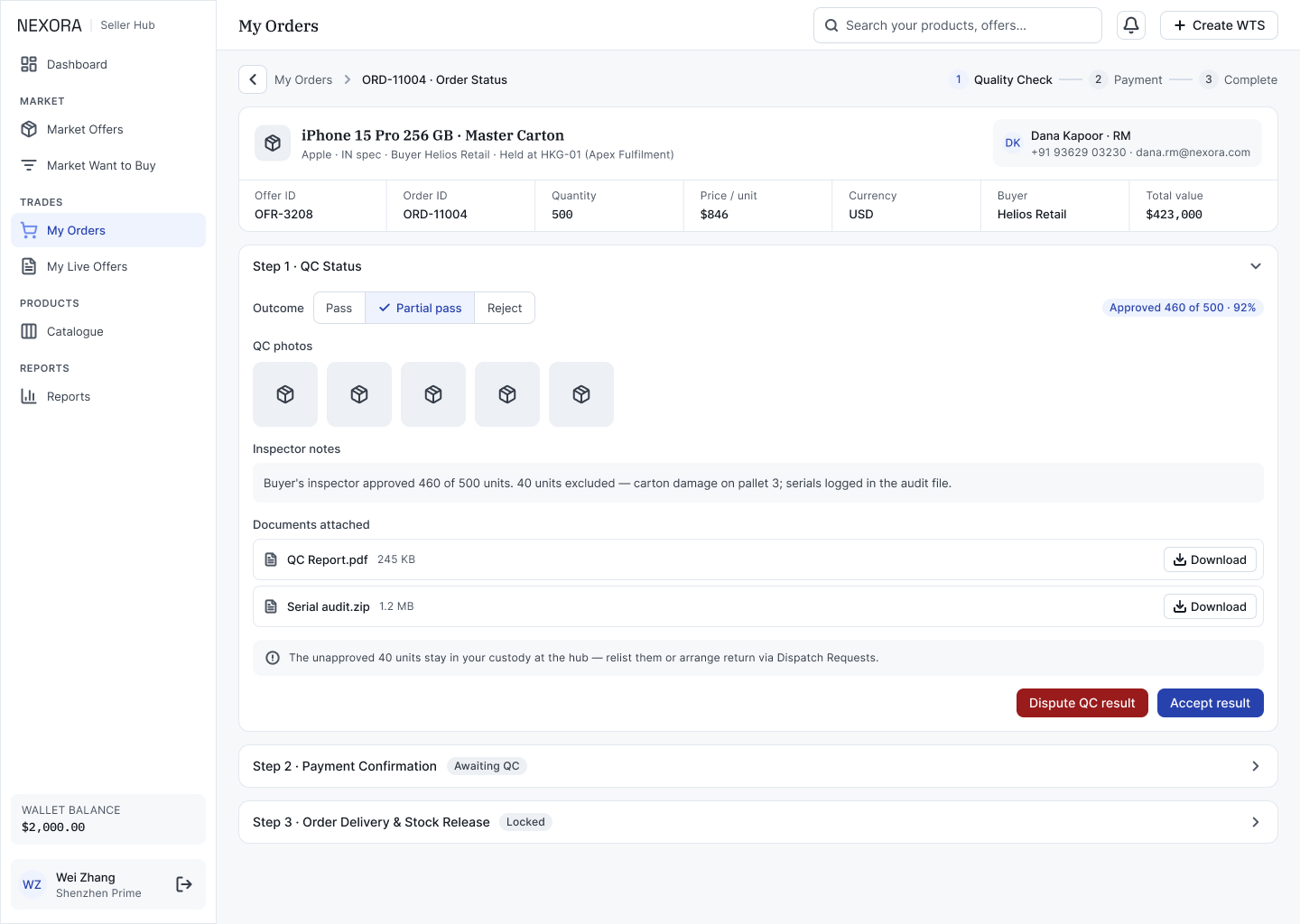Click the Inspector notes text box
This screenshot has width=1300, height=924.
coord(758,483)
